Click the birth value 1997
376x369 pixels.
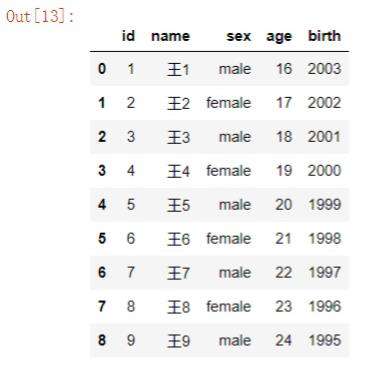click(325, 272)
